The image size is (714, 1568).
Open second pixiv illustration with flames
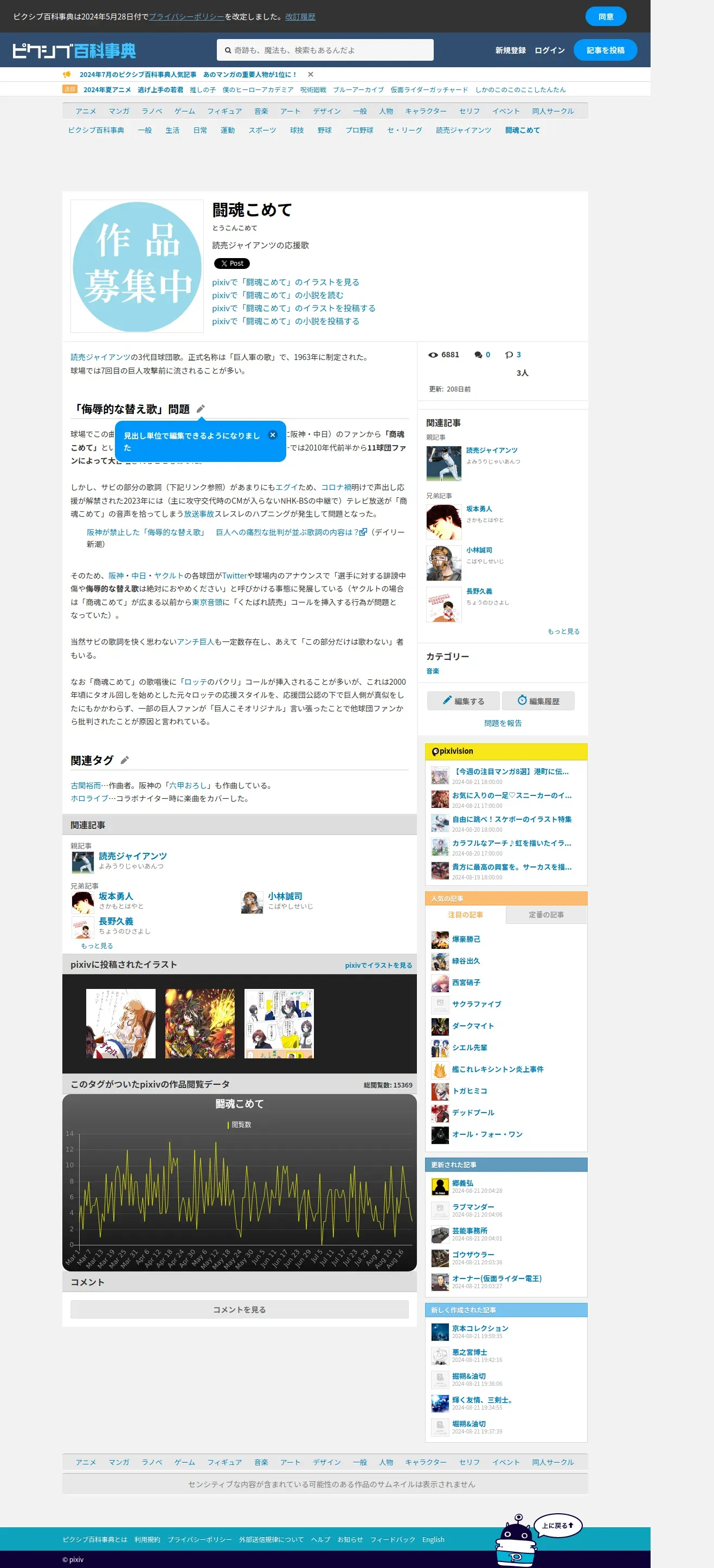click(200, 1023)
